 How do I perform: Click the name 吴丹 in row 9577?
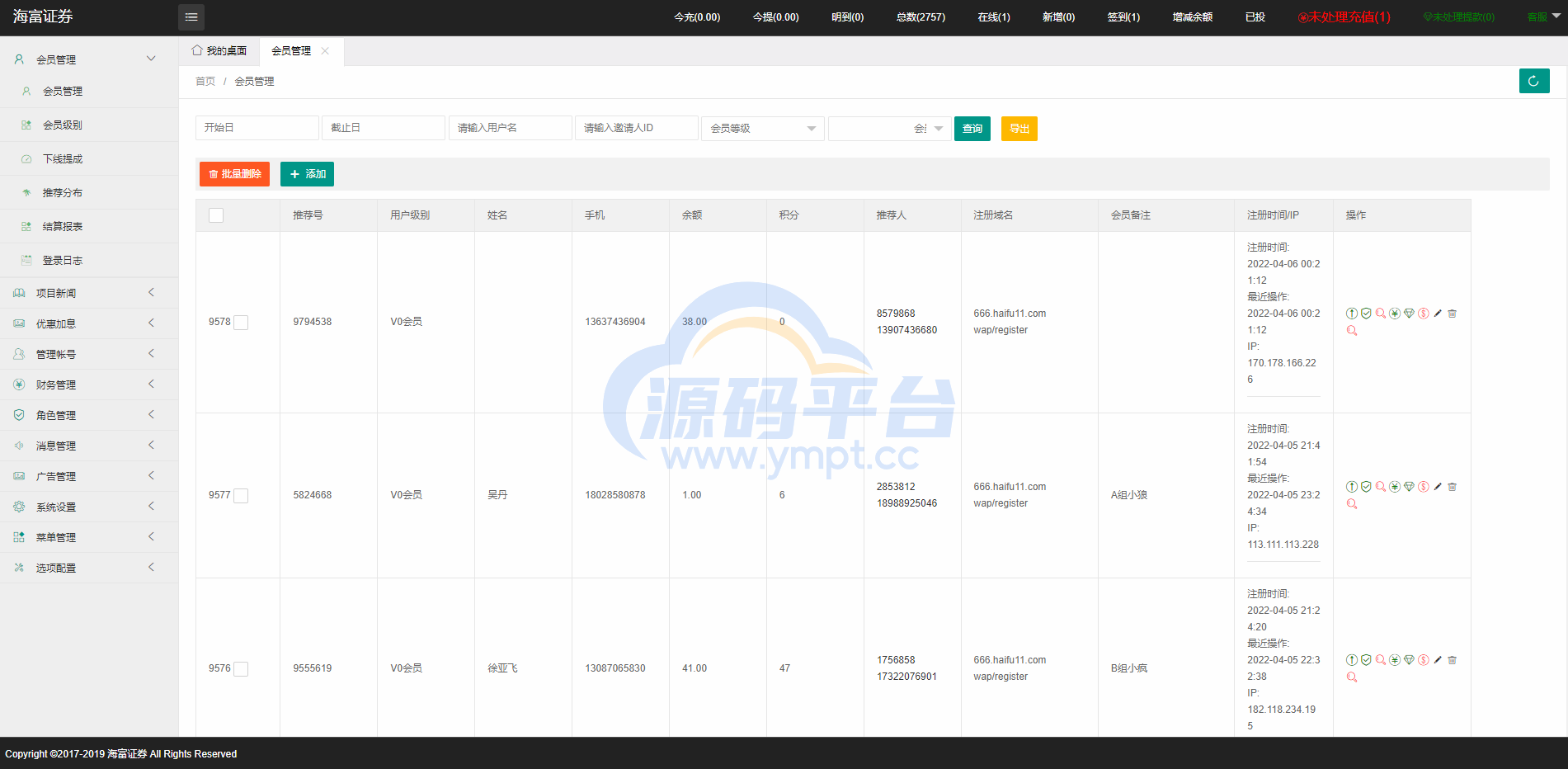tap(497, 495)
